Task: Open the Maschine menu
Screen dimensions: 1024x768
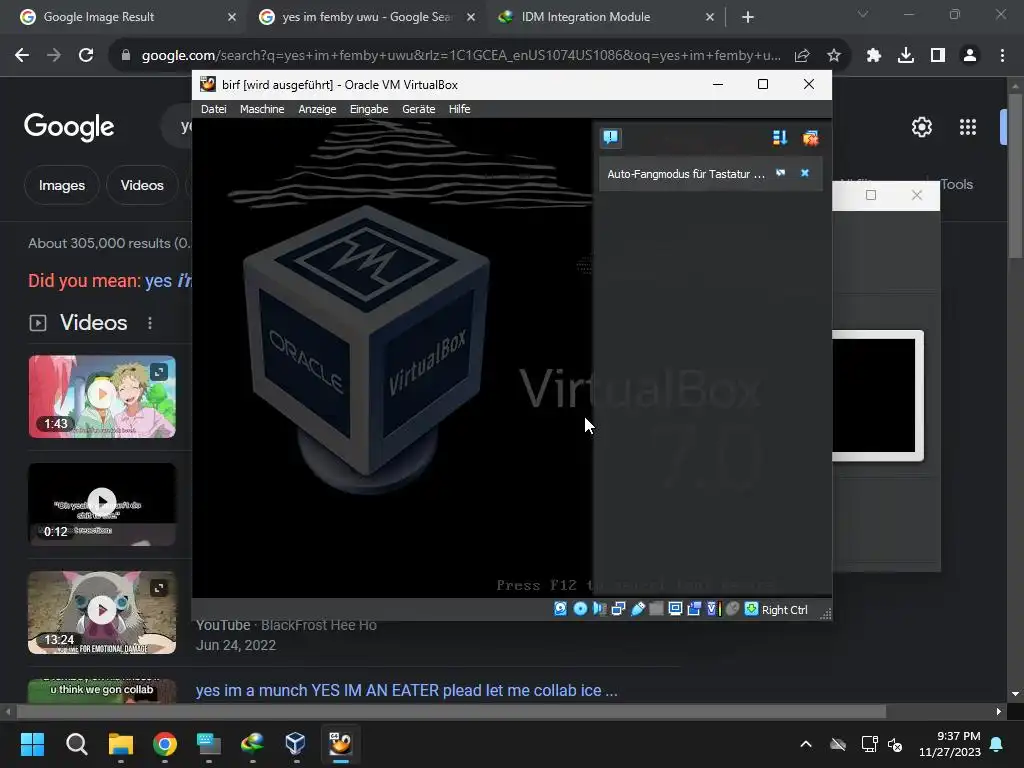Action: coord(262,109)
